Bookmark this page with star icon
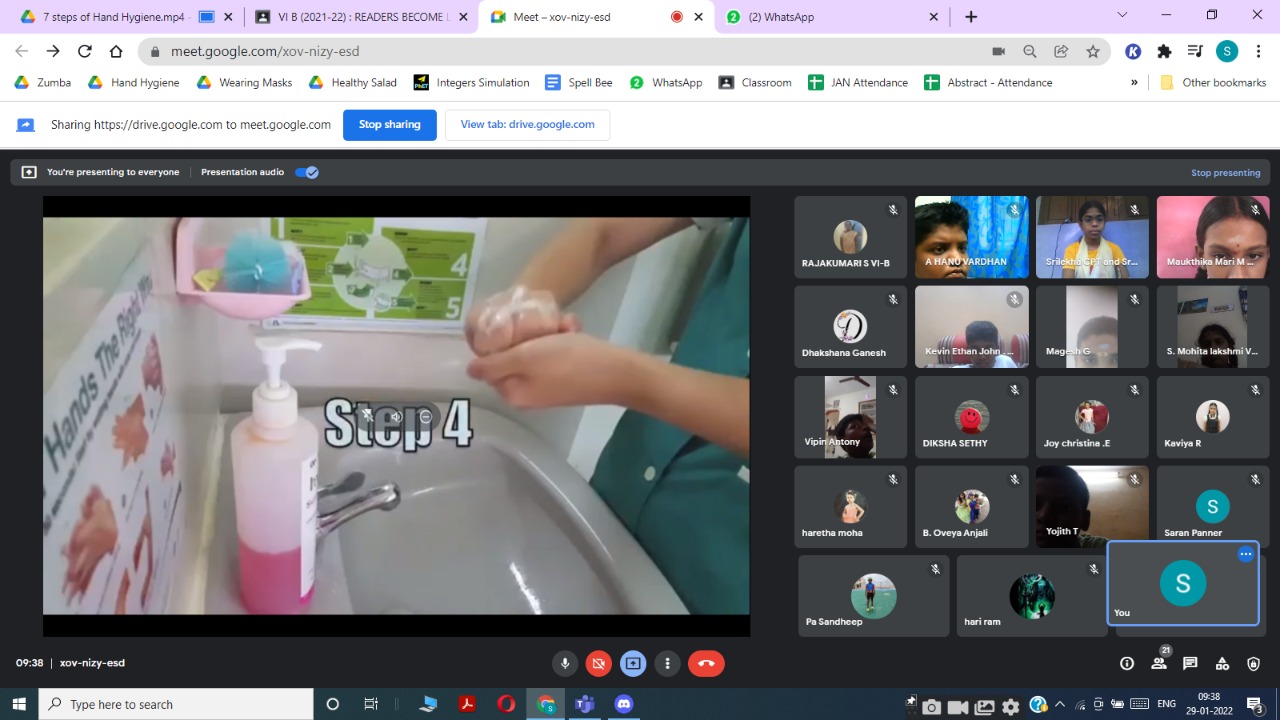1280x720 pixels. click(x=1093, y=51)
